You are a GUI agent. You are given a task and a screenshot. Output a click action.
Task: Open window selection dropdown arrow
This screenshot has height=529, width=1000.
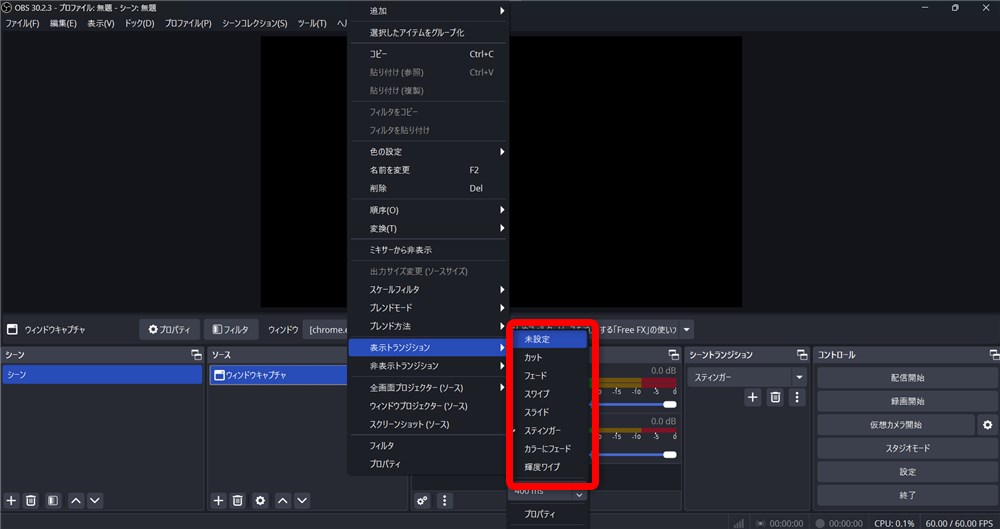(x=687, y=330)
